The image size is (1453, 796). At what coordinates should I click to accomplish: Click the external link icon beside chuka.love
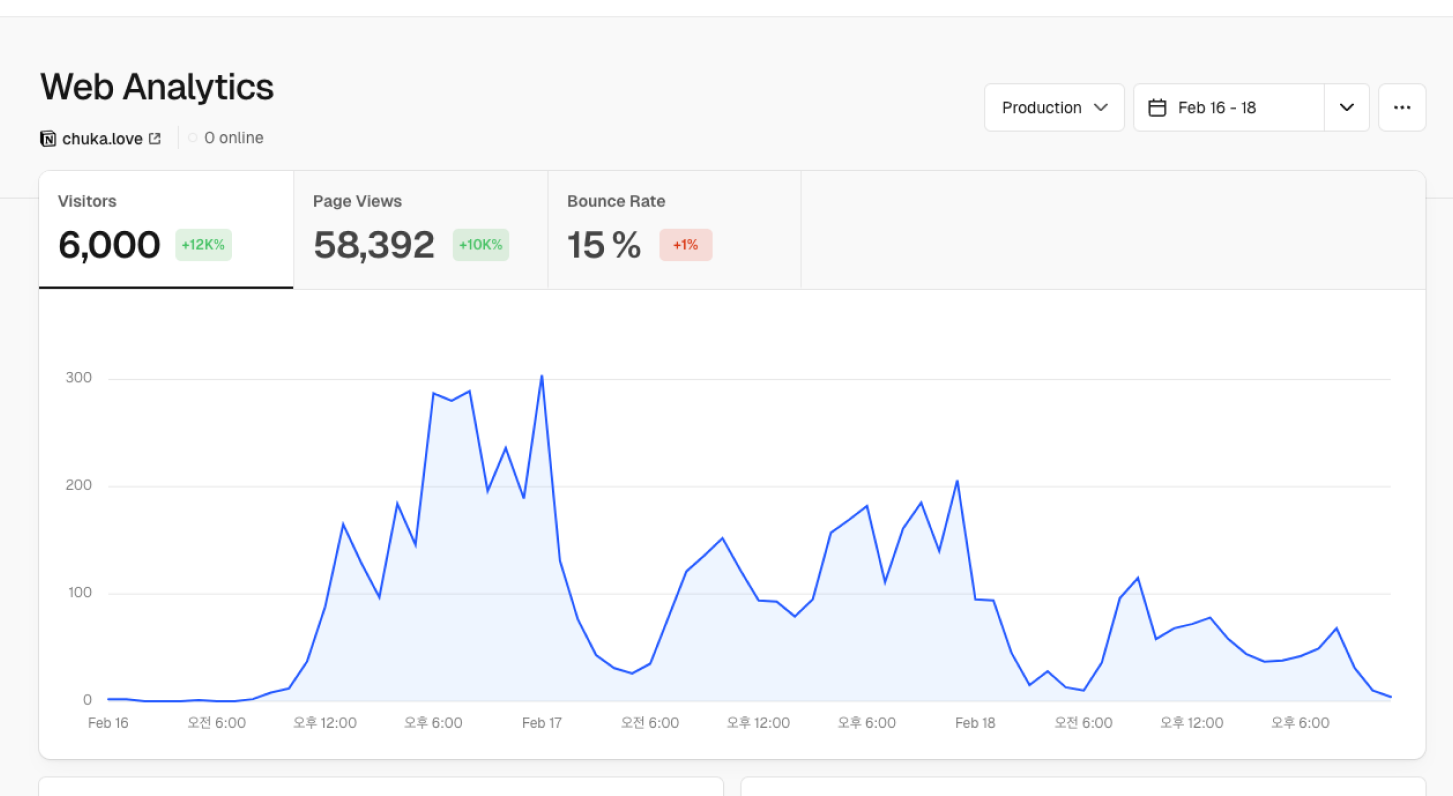pyautogui.click(x=154, y=139)
